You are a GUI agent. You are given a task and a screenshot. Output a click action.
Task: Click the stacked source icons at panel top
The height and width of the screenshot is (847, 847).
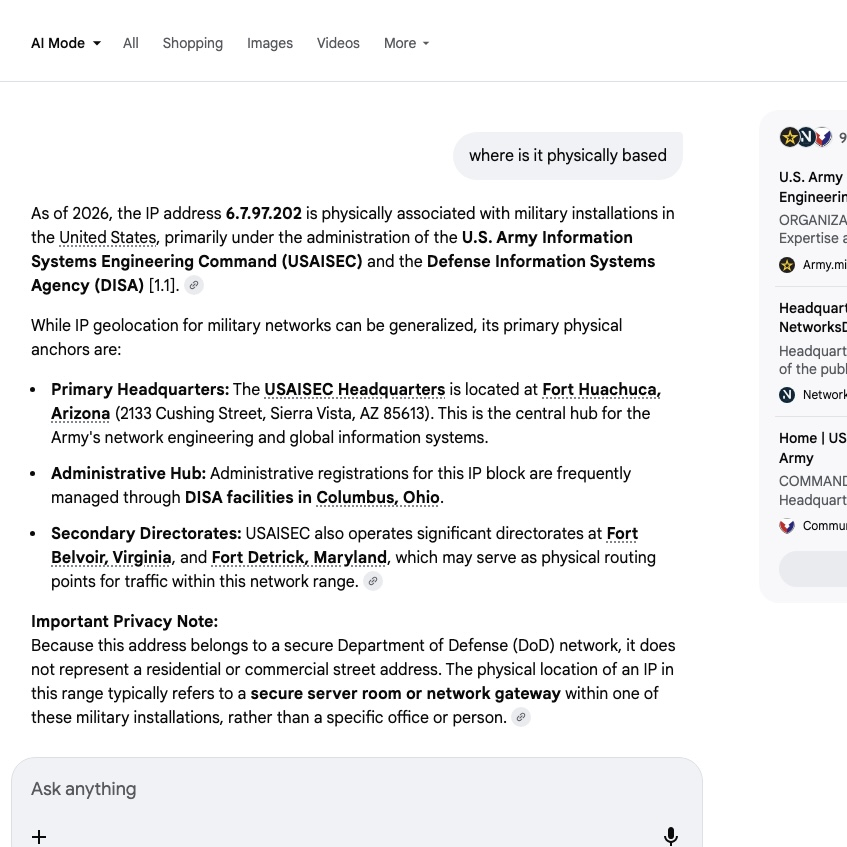pyautogui.click(x=806, y=137)
